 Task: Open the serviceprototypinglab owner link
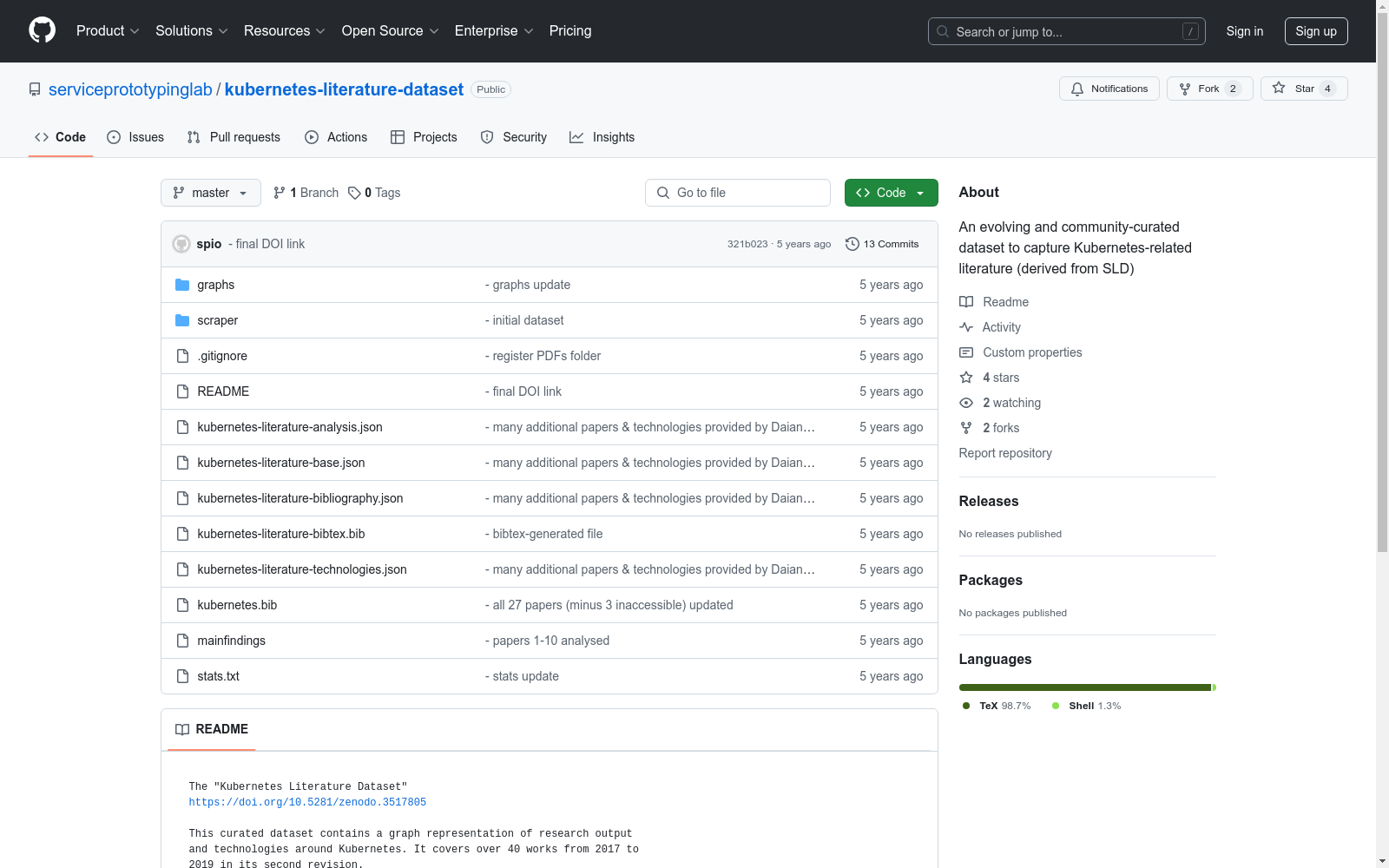pos(130,89)
